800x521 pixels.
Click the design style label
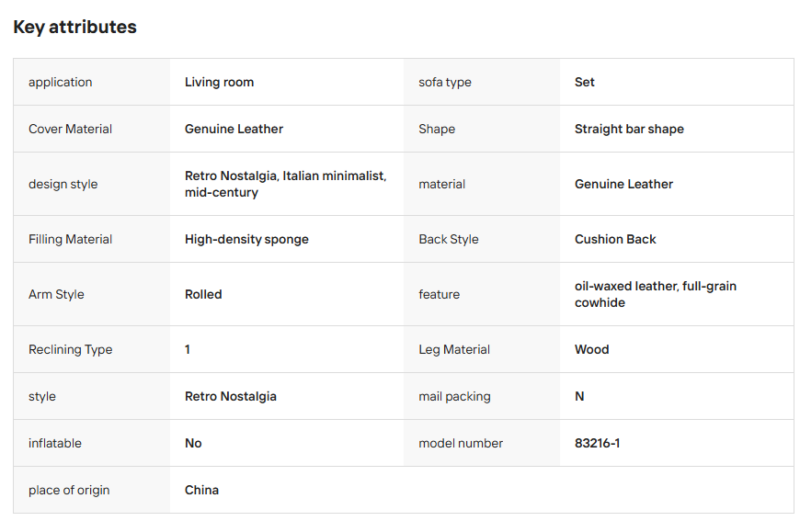pyautogui.click(x=63, y=184)
